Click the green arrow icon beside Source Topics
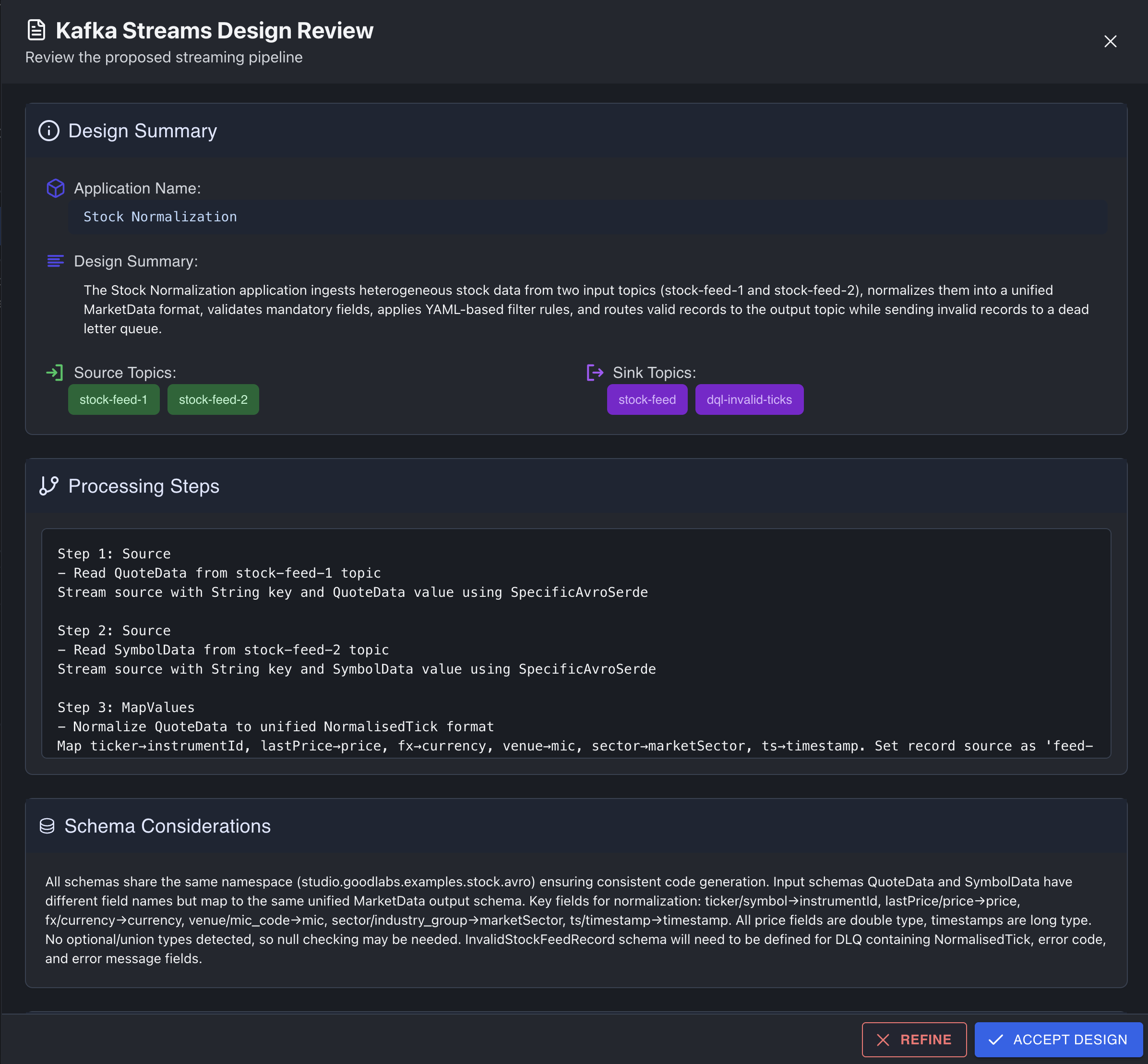 [55, 373]
